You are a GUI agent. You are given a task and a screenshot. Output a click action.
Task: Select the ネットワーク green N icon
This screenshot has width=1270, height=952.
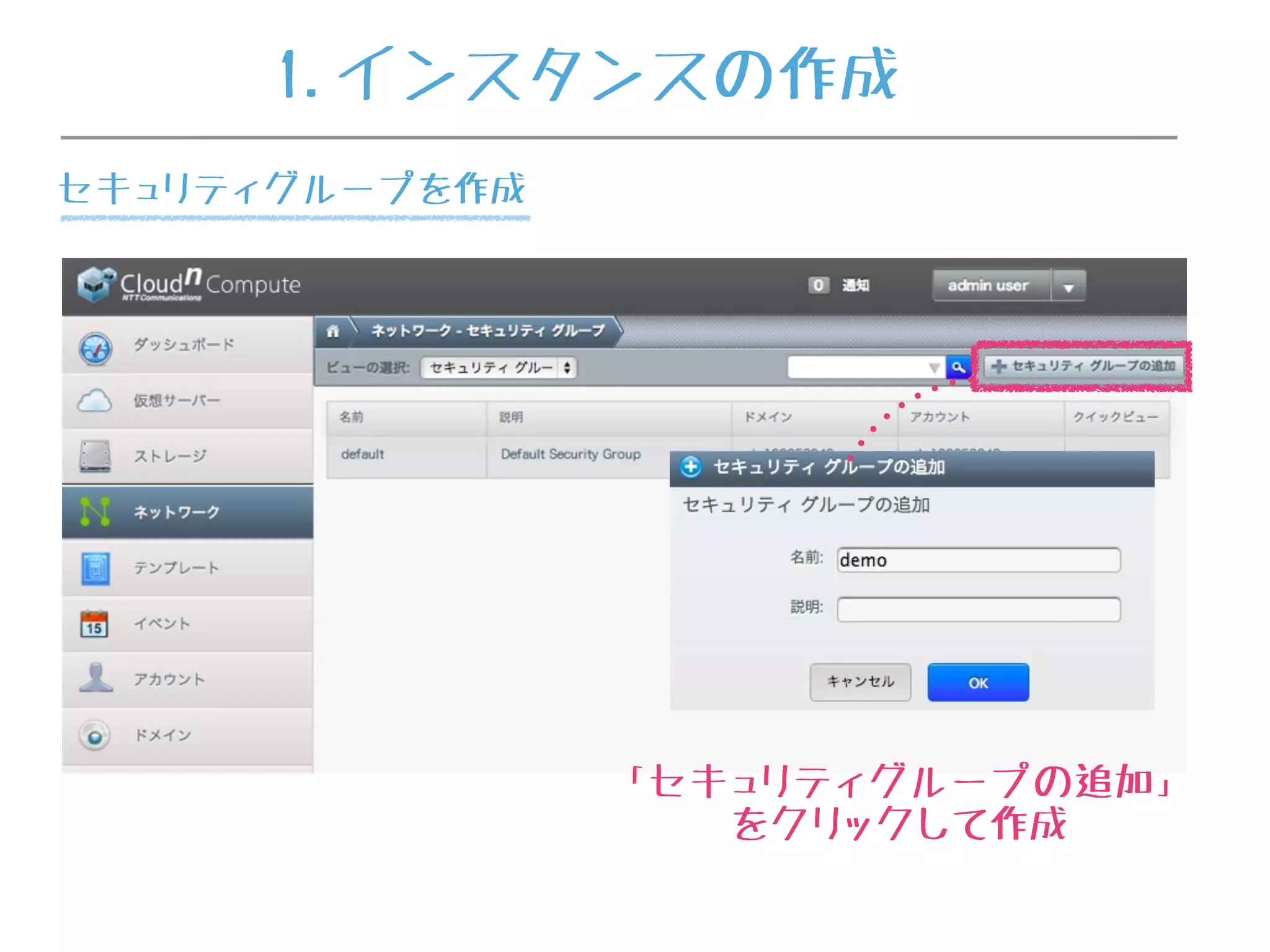pyautogui.click(x=95, y=512)
